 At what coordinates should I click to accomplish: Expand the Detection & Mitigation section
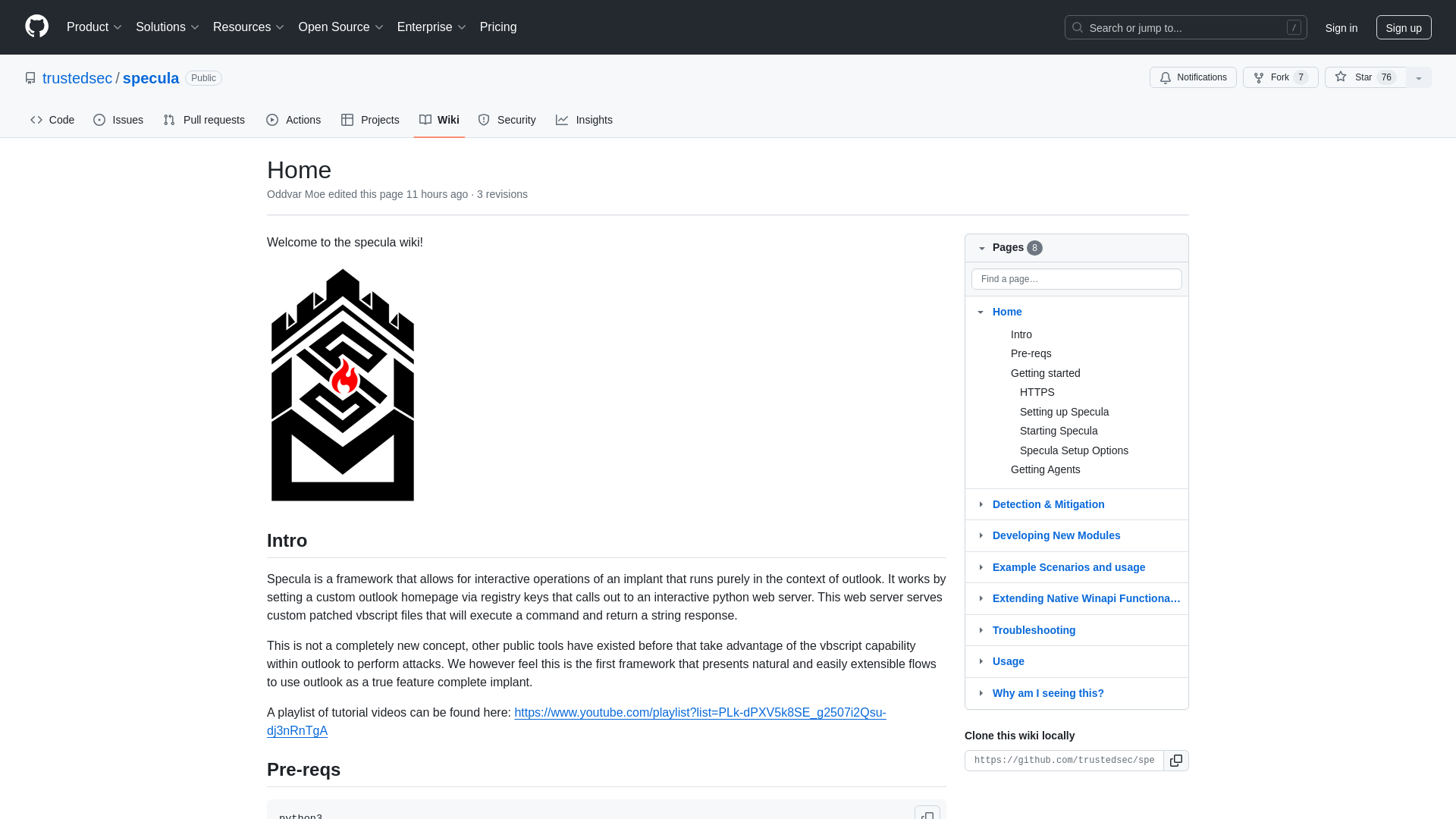pyautogui.click(x=981, y=504)
